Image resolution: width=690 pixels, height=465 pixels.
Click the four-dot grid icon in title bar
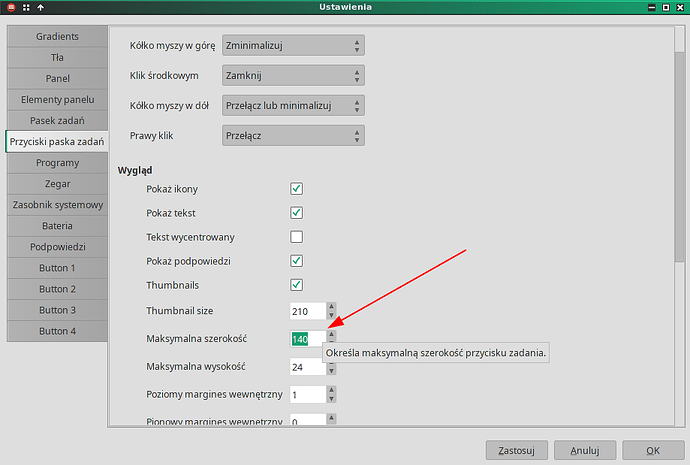pyautogui.click(x=25, y=8)
